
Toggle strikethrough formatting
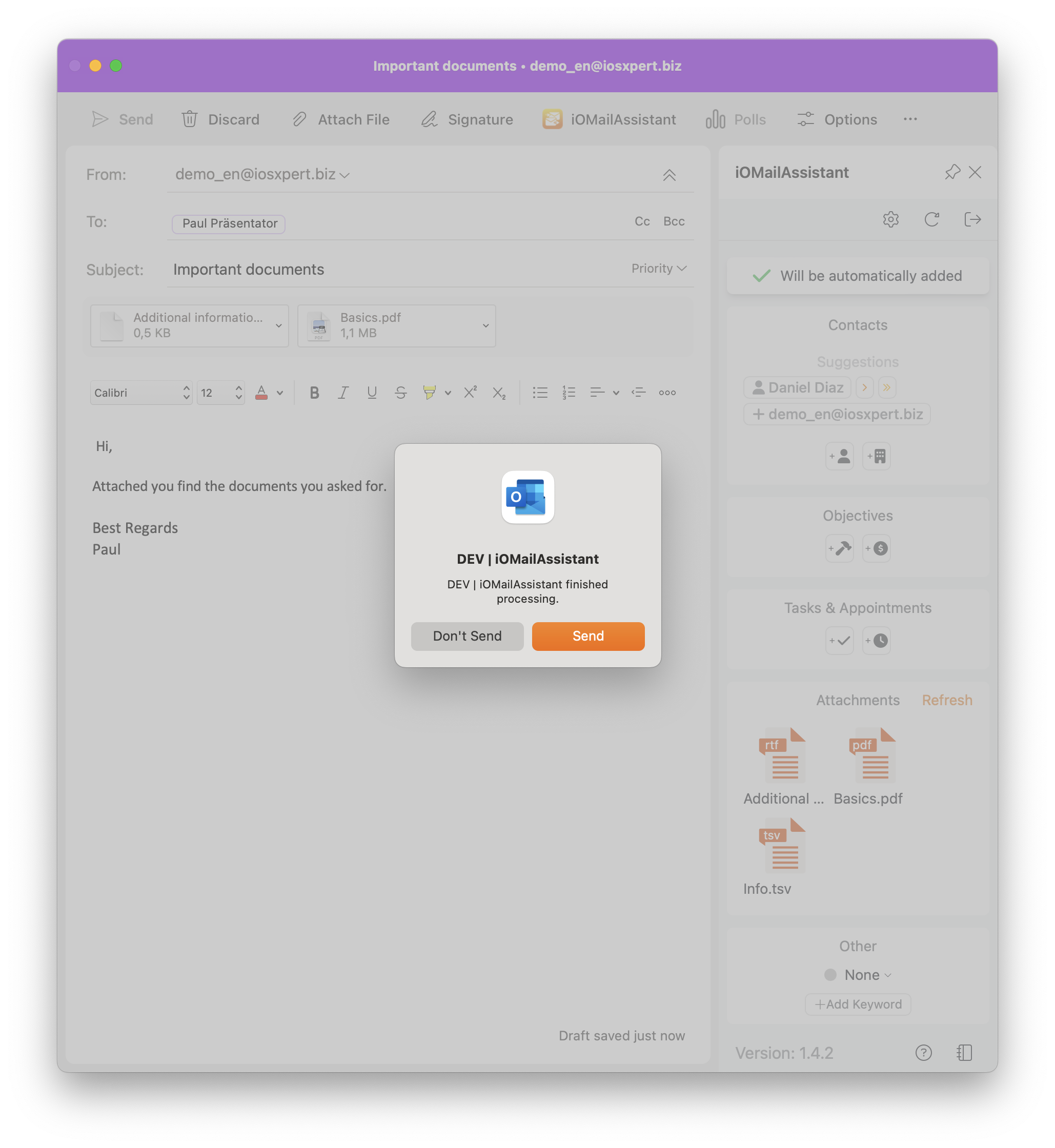click(x=401, y=393)
